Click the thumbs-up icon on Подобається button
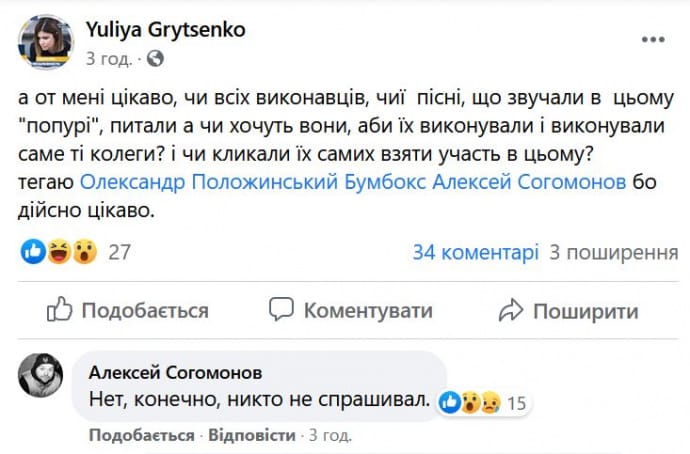This screenshot has height=454, width=690. coord(60,310)
